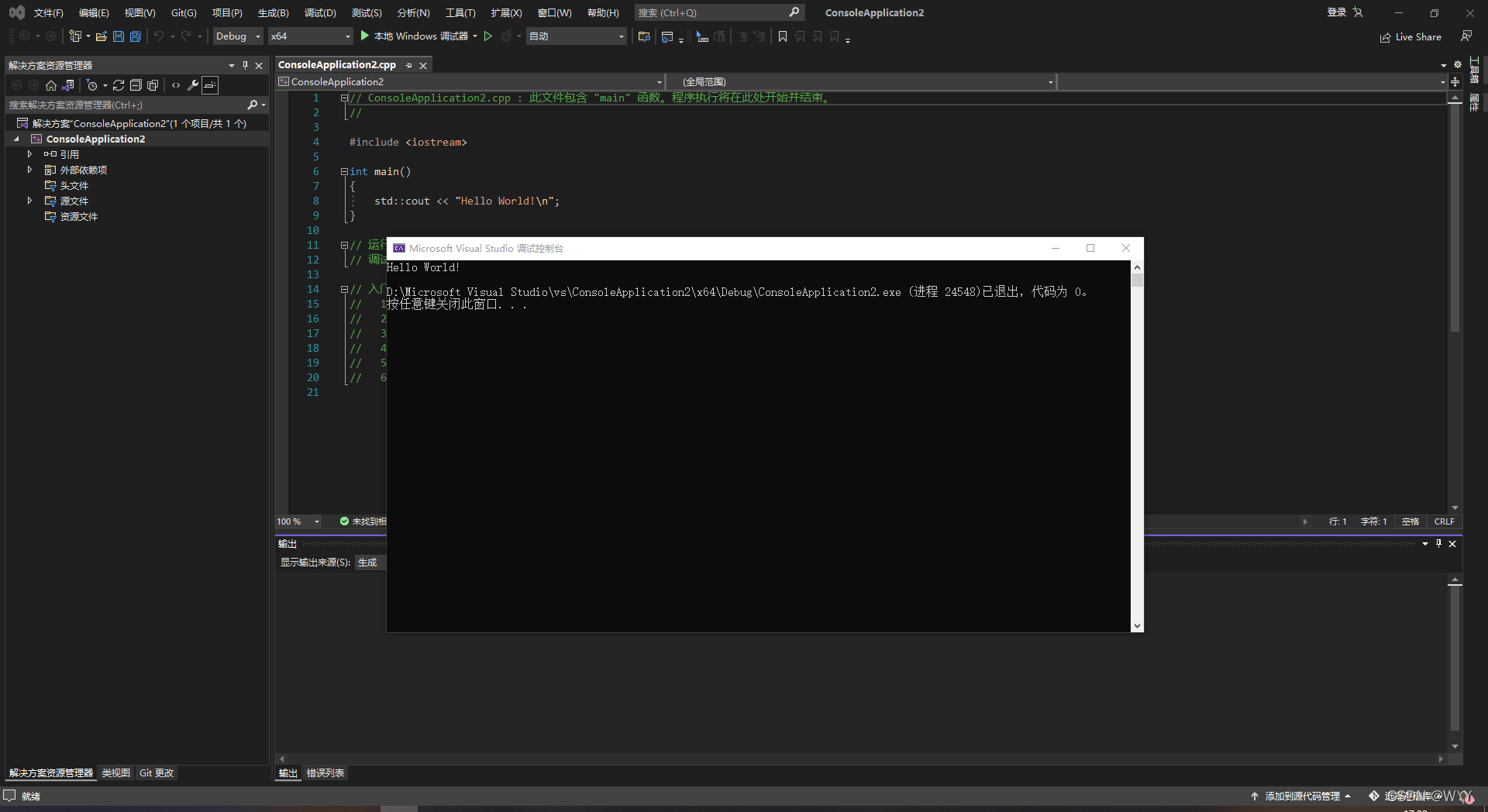The image size is (1488, 812).
Task: Close the Output panel
Action: tap(1452, 544)
